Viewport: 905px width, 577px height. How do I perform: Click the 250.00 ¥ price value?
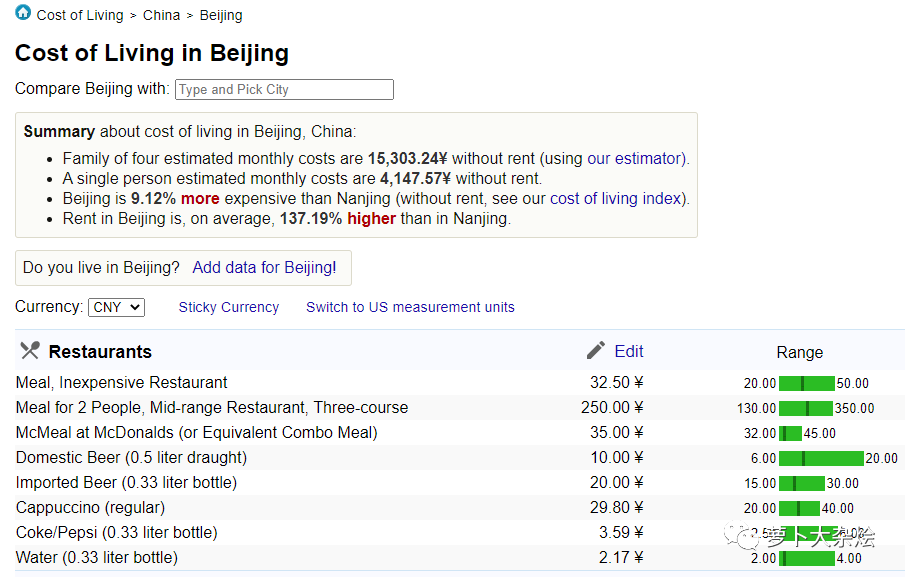(x=612, y=407)
